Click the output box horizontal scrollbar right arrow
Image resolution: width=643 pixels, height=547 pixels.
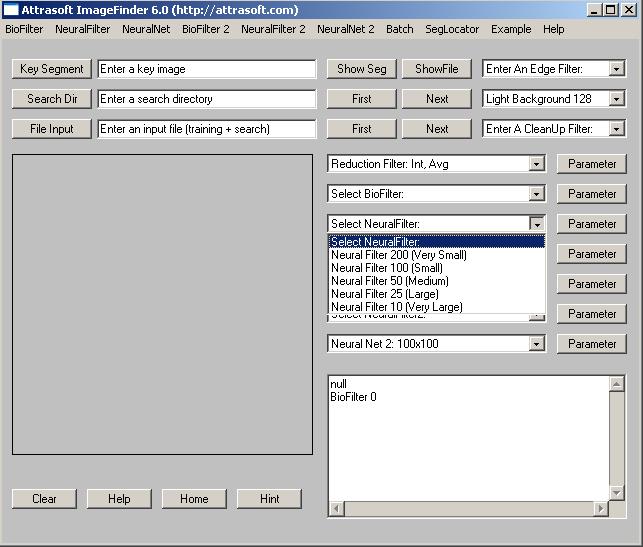pos(601,509)
